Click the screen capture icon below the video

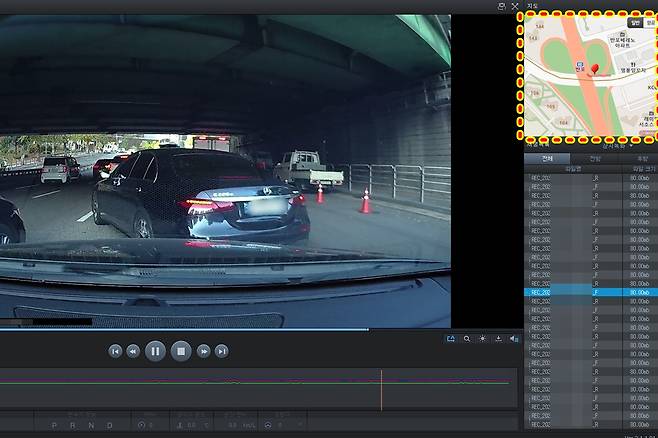450,339
